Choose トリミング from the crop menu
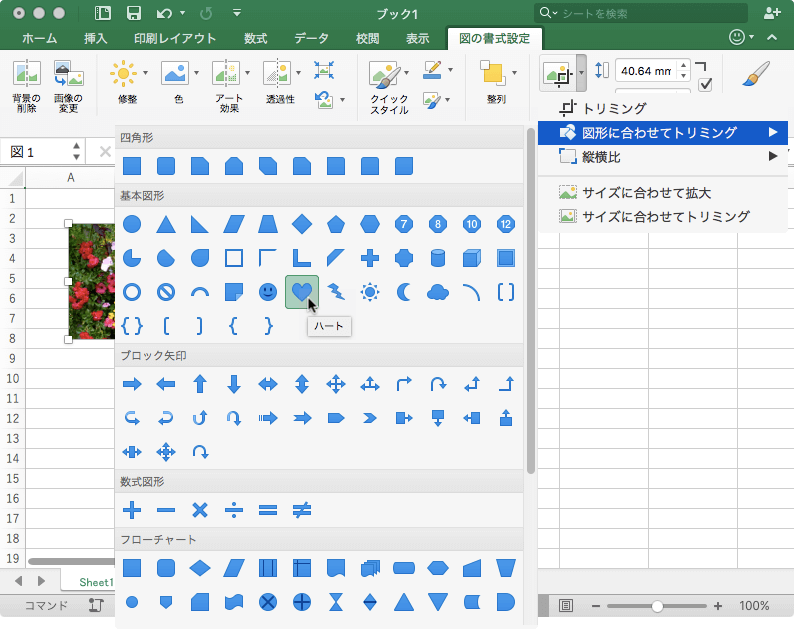The width and height of the screenshot is (794, 629). coord(614,108)
